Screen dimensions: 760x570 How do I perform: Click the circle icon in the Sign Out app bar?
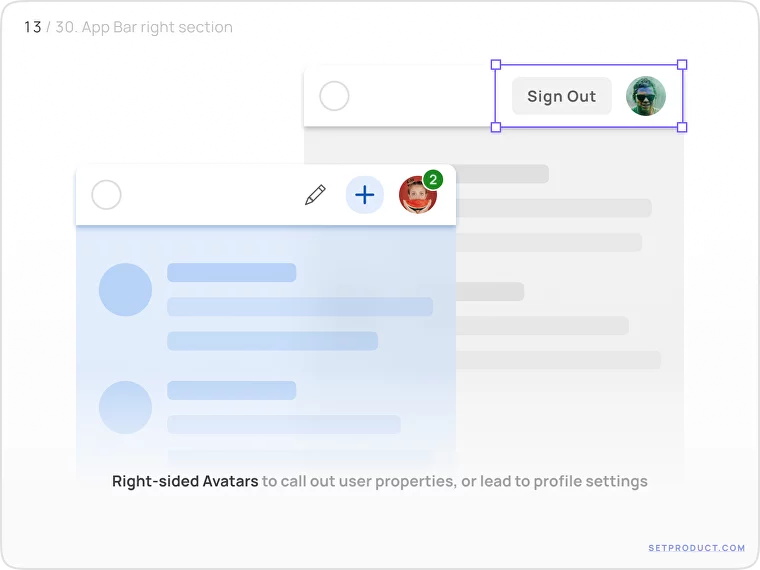pyautogui.click(x=334, y=96)
